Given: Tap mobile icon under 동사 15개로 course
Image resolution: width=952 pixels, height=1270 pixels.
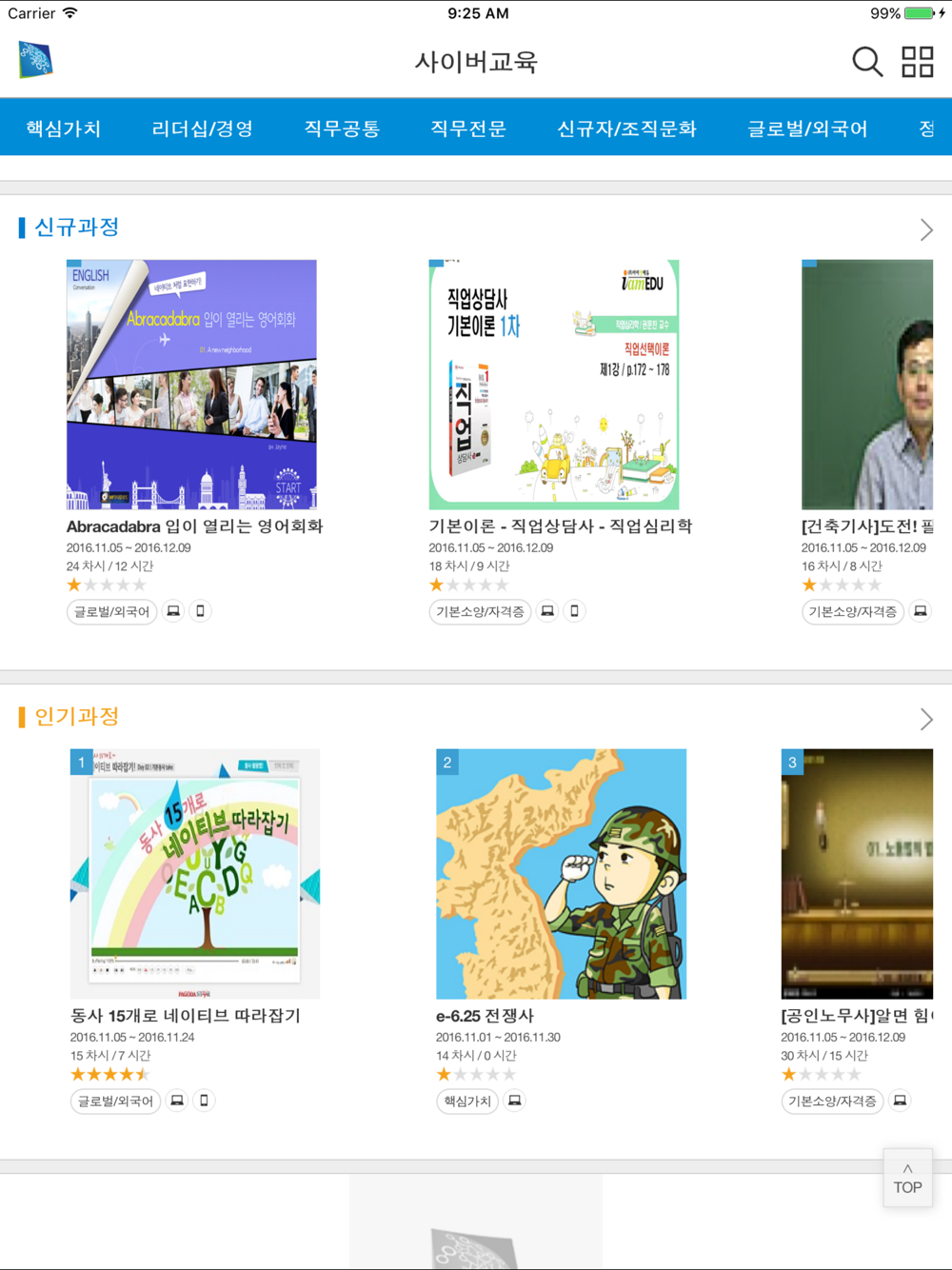Looking at the screenshot, I should pyautogui.click(x=204, y=1101).
